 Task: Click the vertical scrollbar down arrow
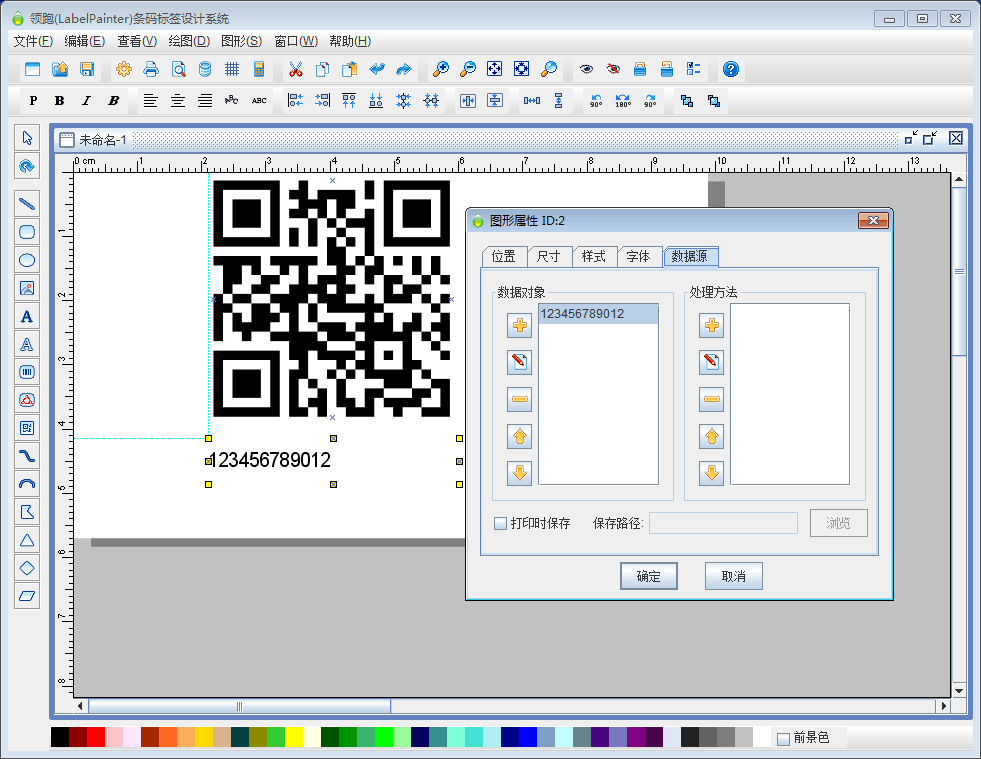(959, 691)
